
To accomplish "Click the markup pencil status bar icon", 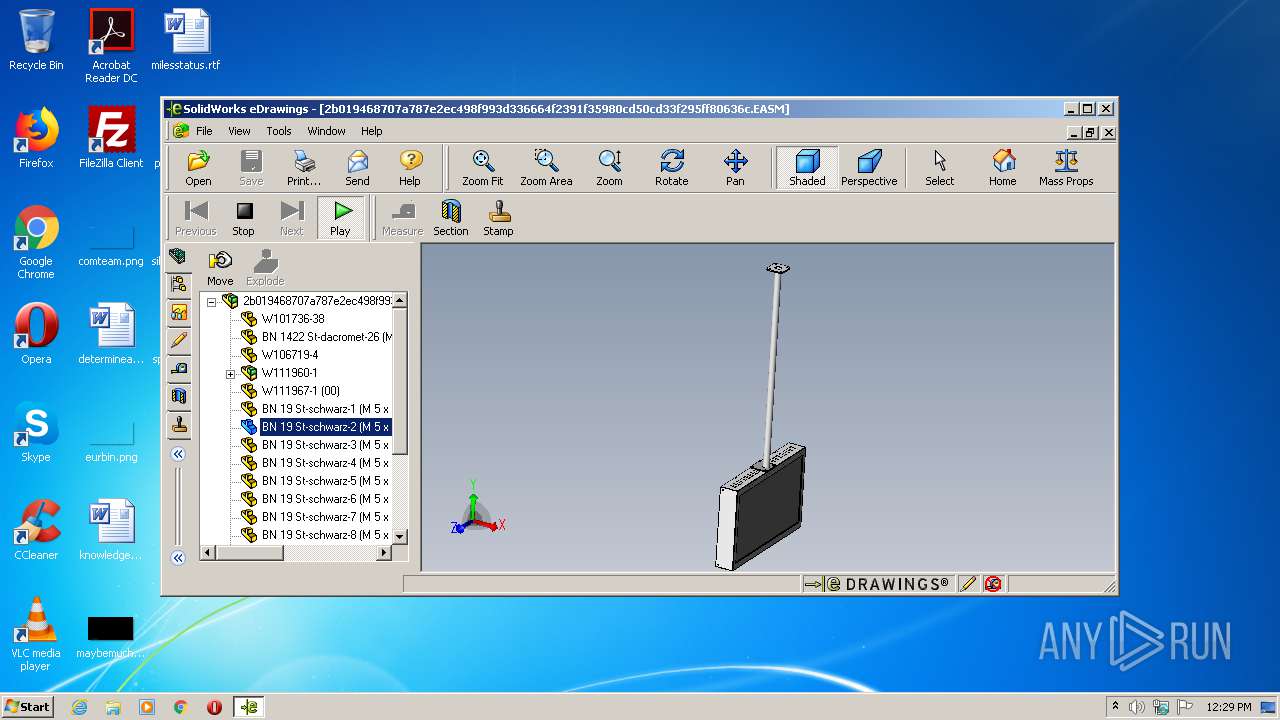I will click(x=967, y=584).
